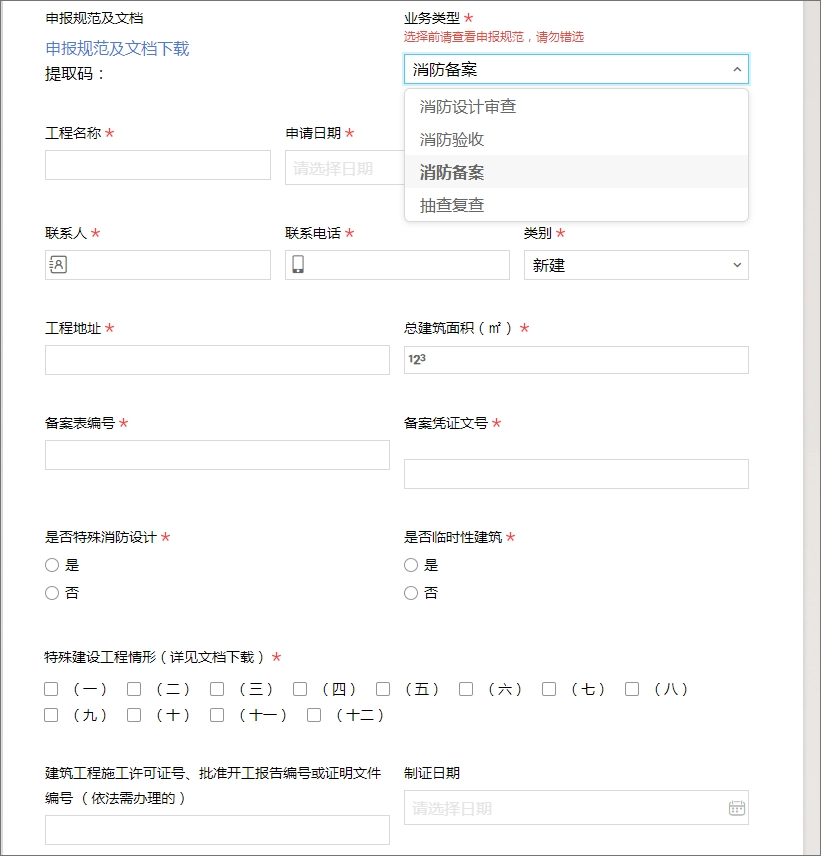Focus the 工程地址 input box

217,360
